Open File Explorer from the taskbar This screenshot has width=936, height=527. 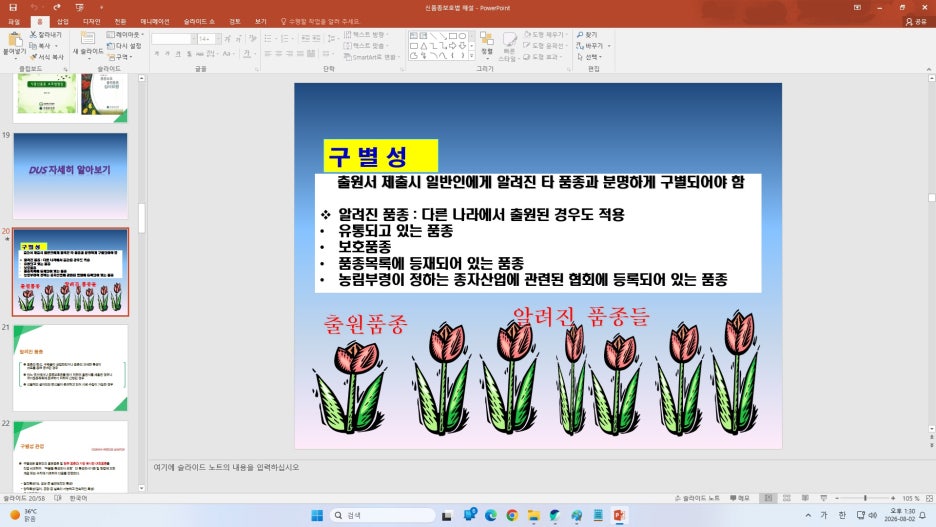pos(534,515)
